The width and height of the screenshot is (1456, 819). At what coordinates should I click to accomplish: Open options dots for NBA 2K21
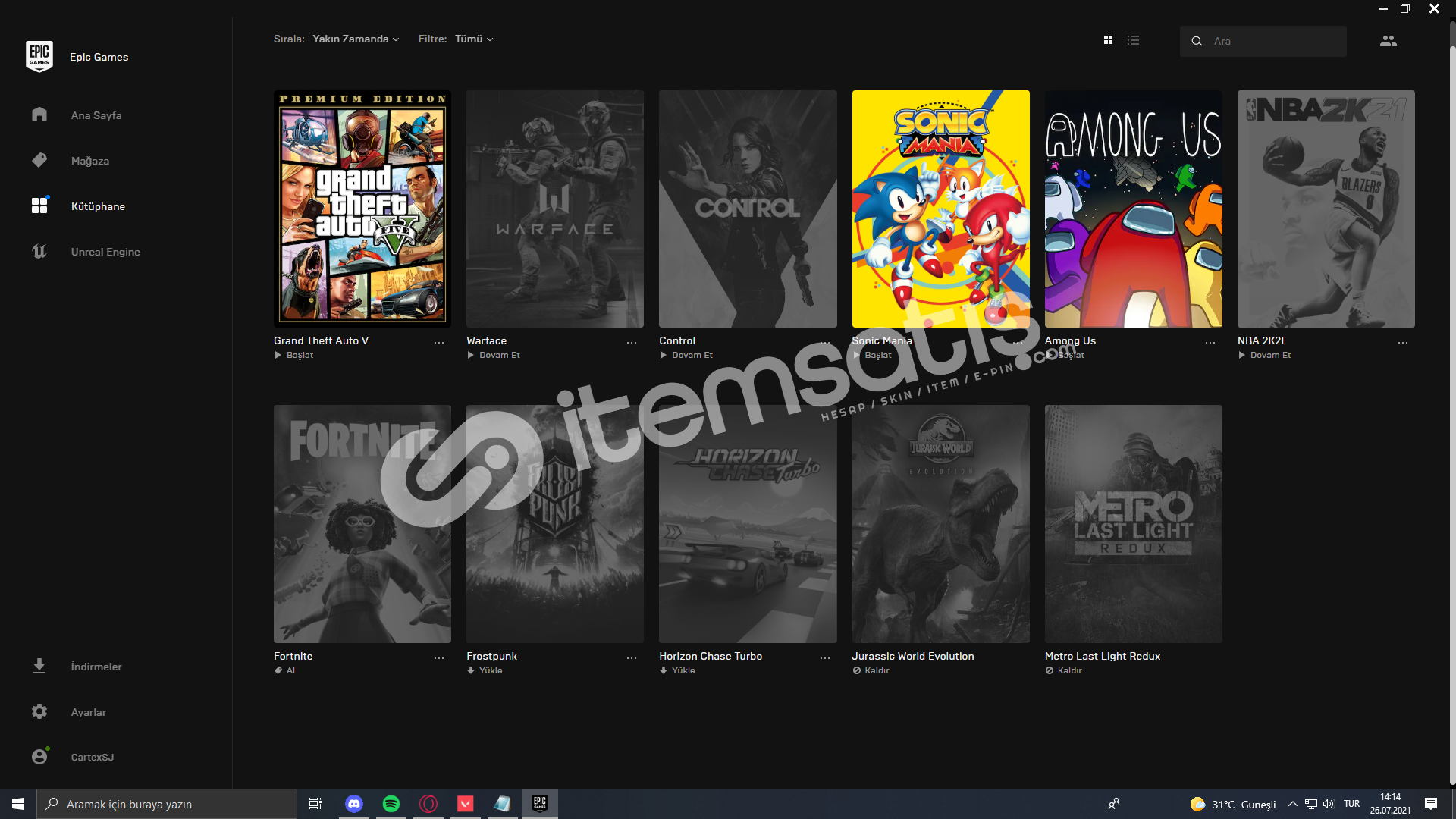click(1403, 343)
